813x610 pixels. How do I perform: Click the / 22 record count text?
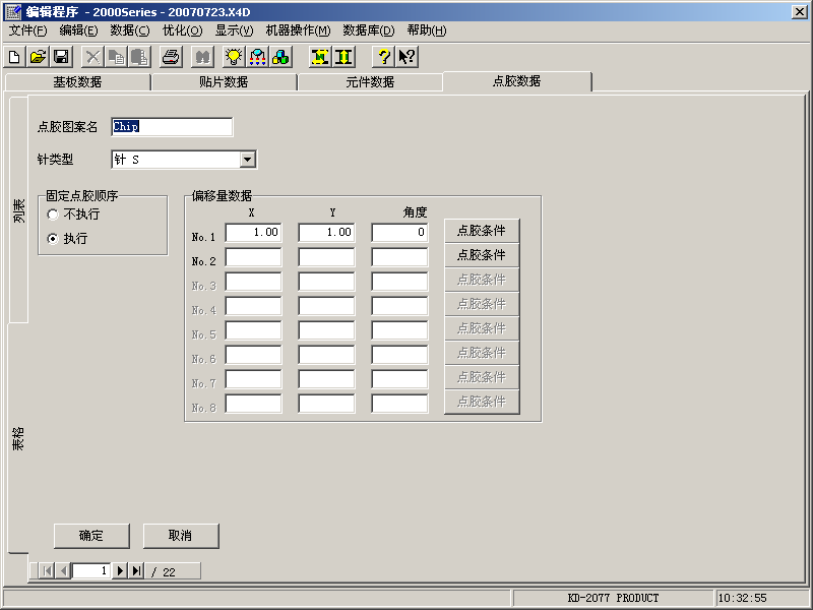coord(163,572)
